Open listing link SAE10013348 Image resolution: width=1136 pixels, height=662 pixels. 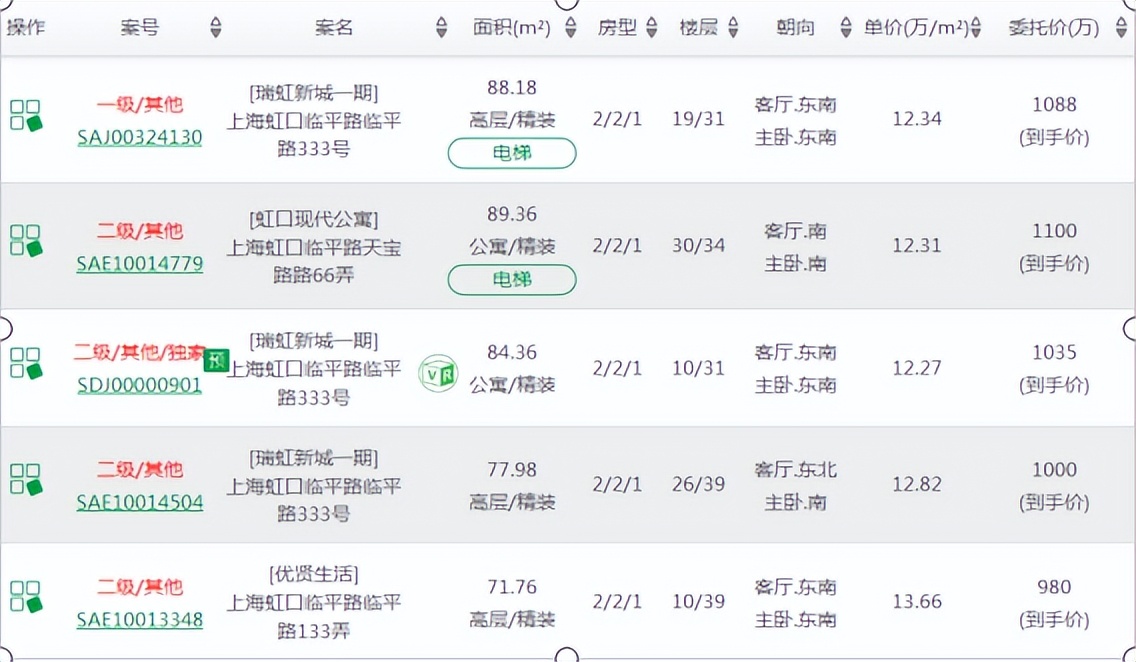pos(140,622)
